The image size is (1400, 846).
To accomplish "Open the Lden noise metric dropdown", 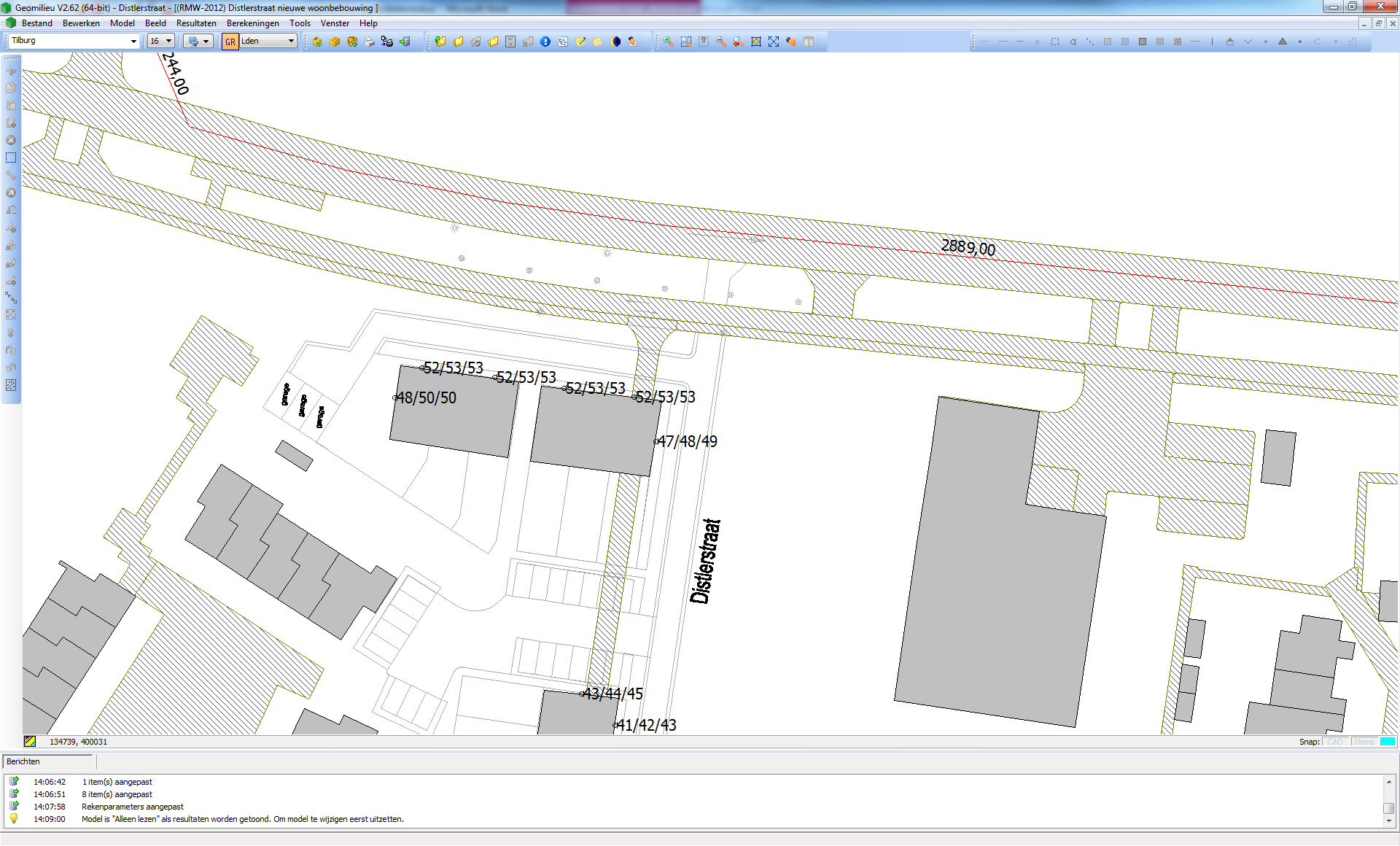I will [x=268, y=41].
